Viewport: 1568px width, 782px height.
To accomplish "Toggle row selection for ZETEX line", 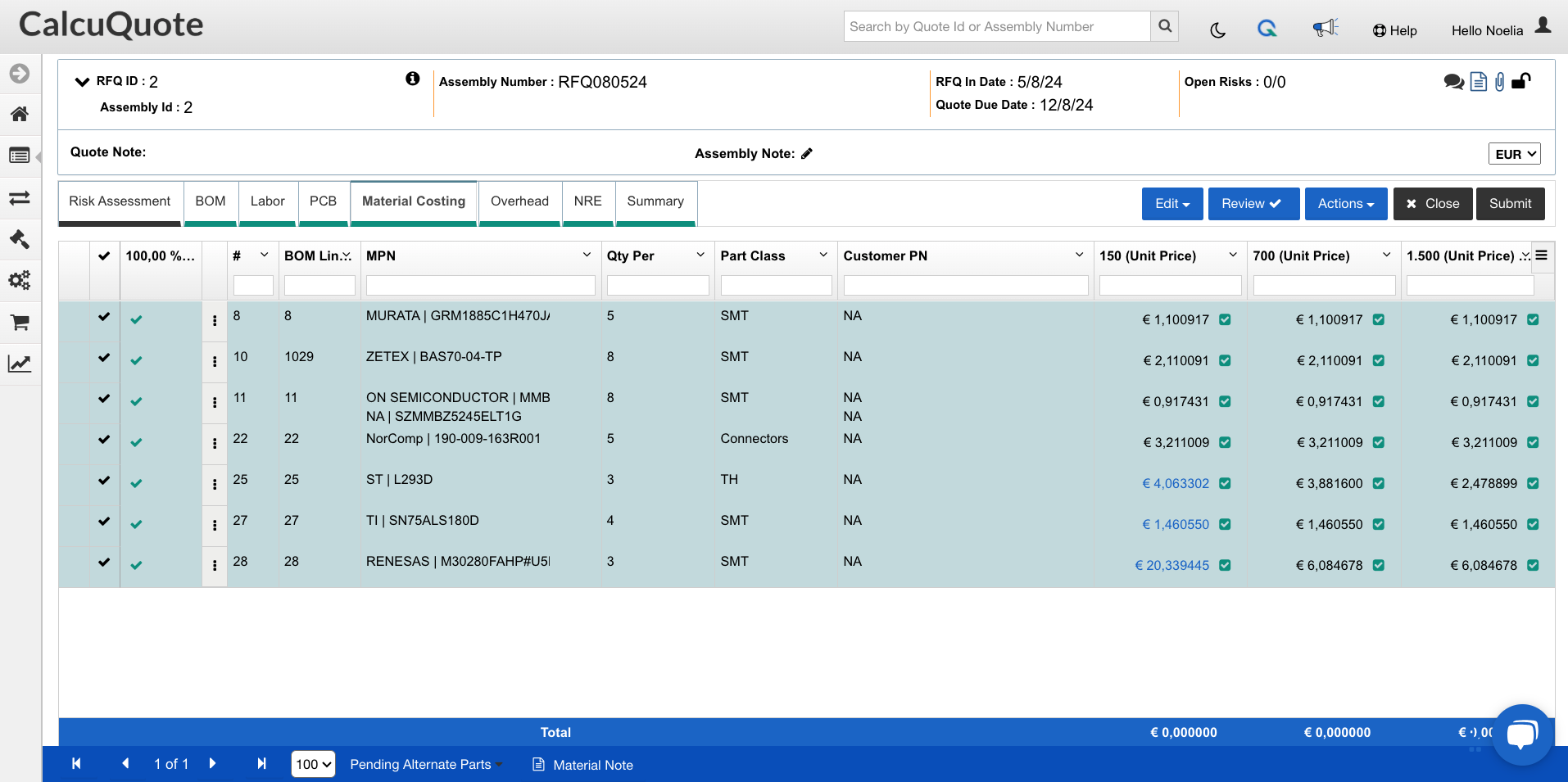I will pos(104,358).
